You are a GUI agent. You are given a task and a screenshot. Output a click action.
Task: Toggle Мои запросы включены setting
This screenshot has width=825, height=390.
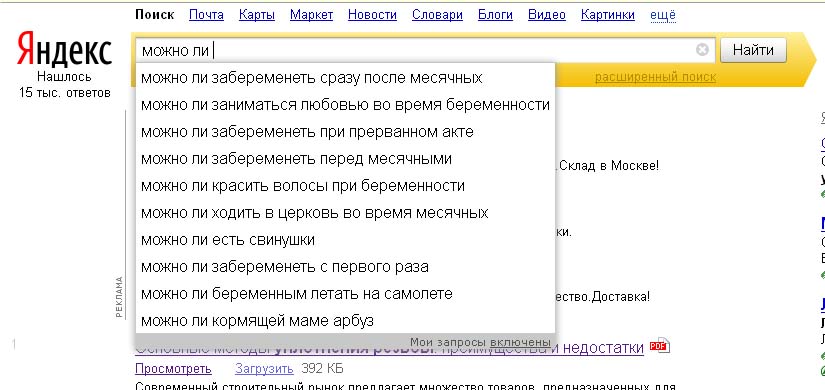pos(520,342)
